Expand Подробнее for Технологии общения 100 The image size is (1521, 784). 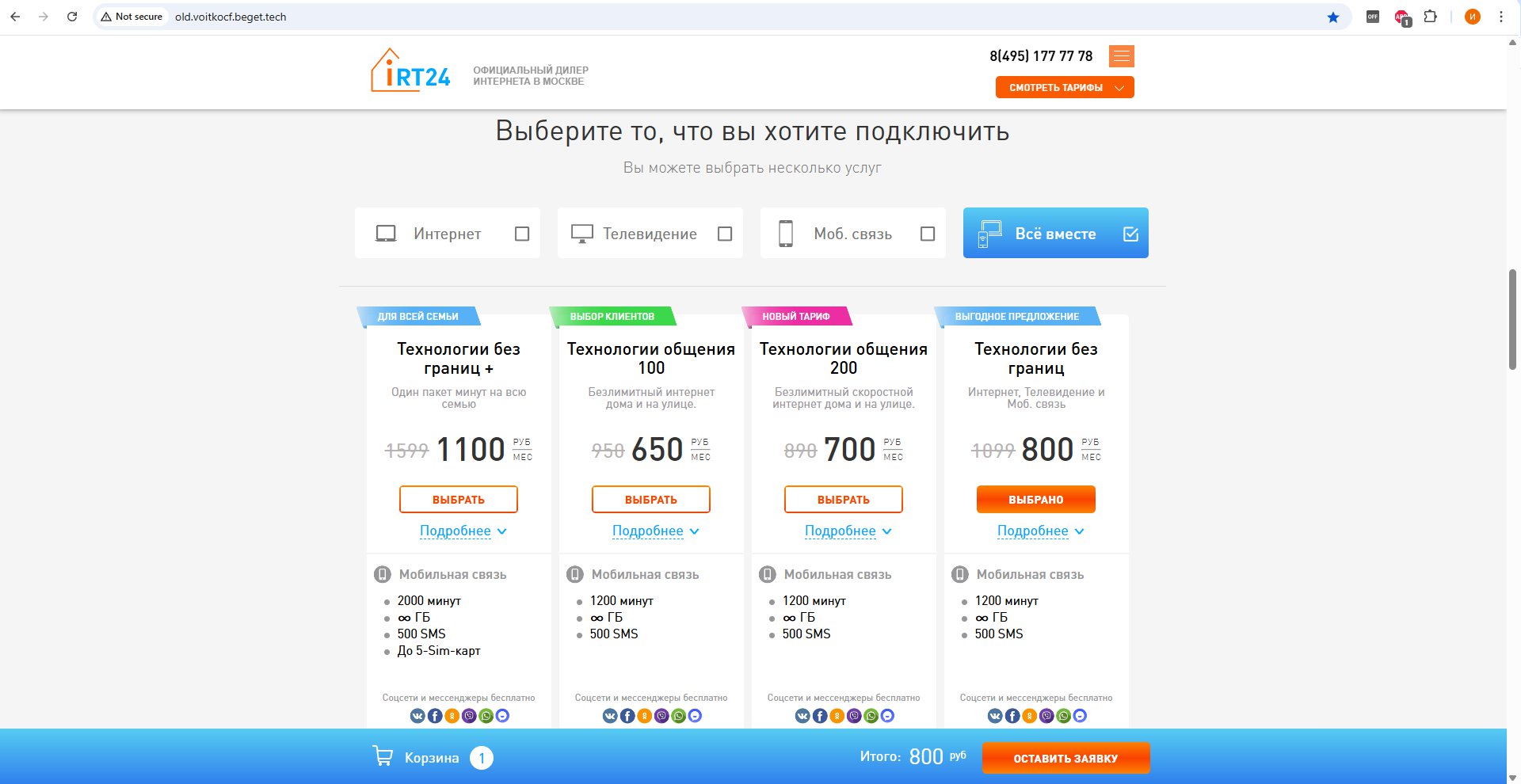pos(655,531)
